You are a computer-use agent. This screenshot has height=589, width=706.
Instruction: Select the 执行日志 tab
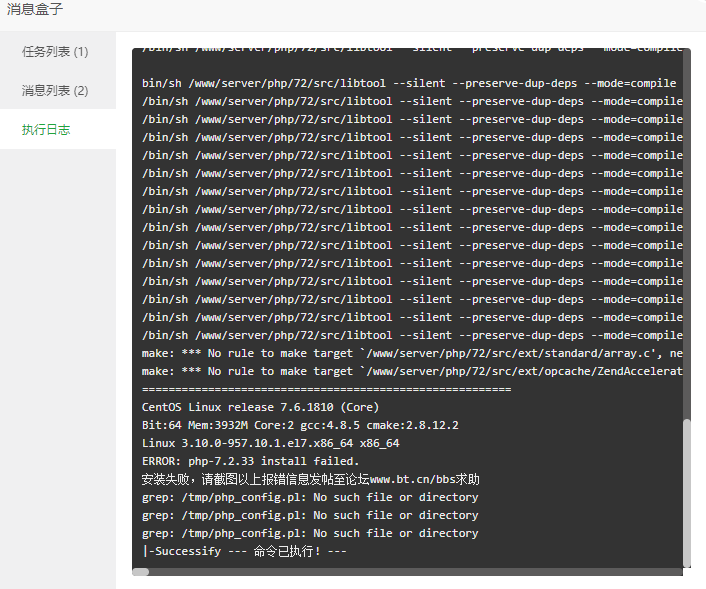point(58,130)
